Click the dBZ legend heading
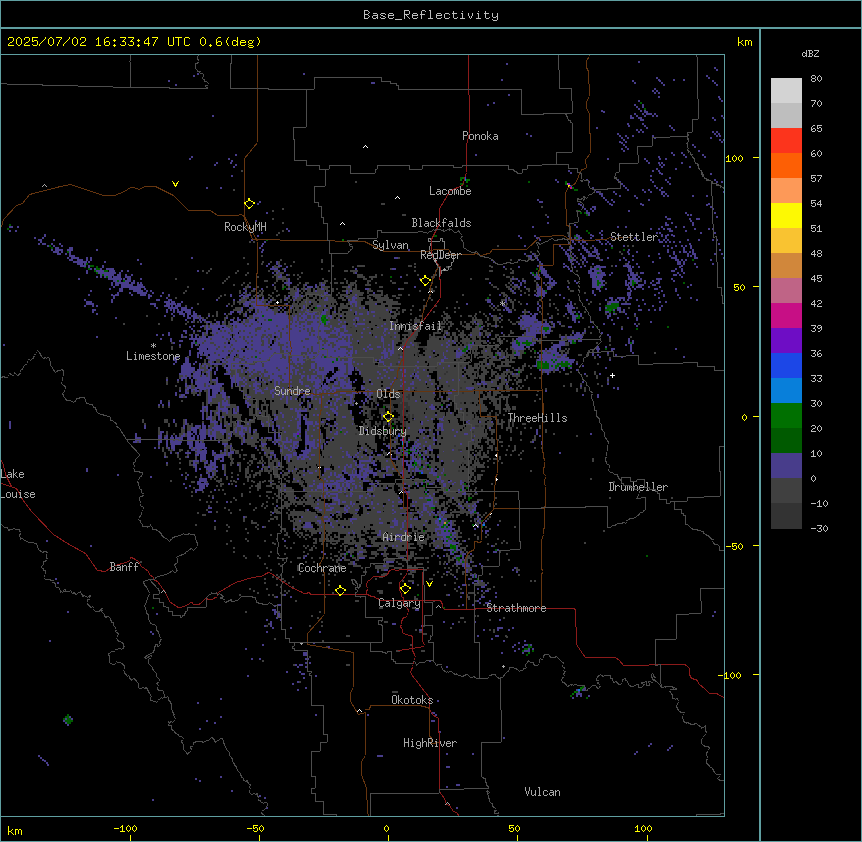Screen dimensions: 862x842 [810, 54]
